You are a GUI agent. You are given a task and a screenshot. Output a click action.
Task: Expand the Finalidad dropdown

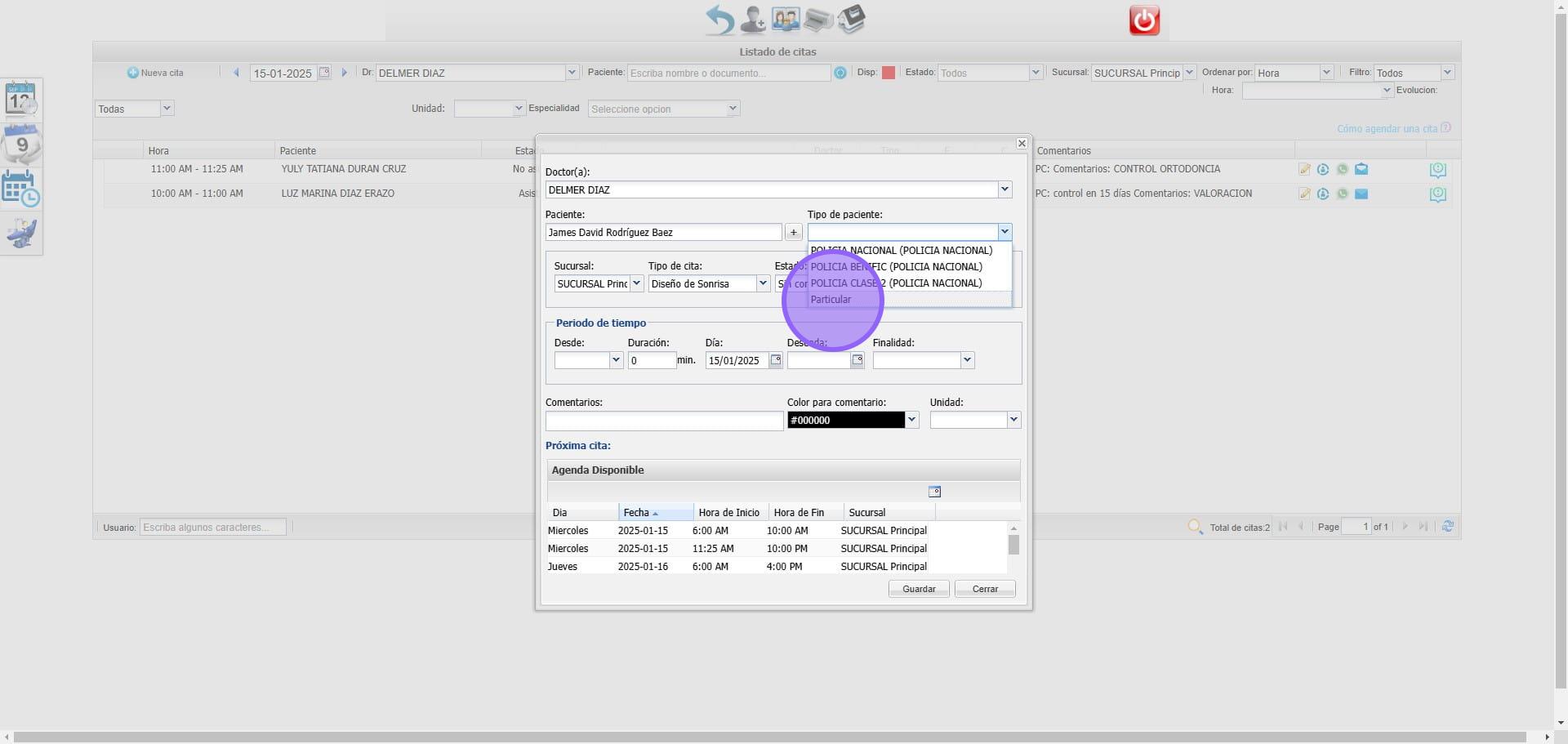pos(967,360)
